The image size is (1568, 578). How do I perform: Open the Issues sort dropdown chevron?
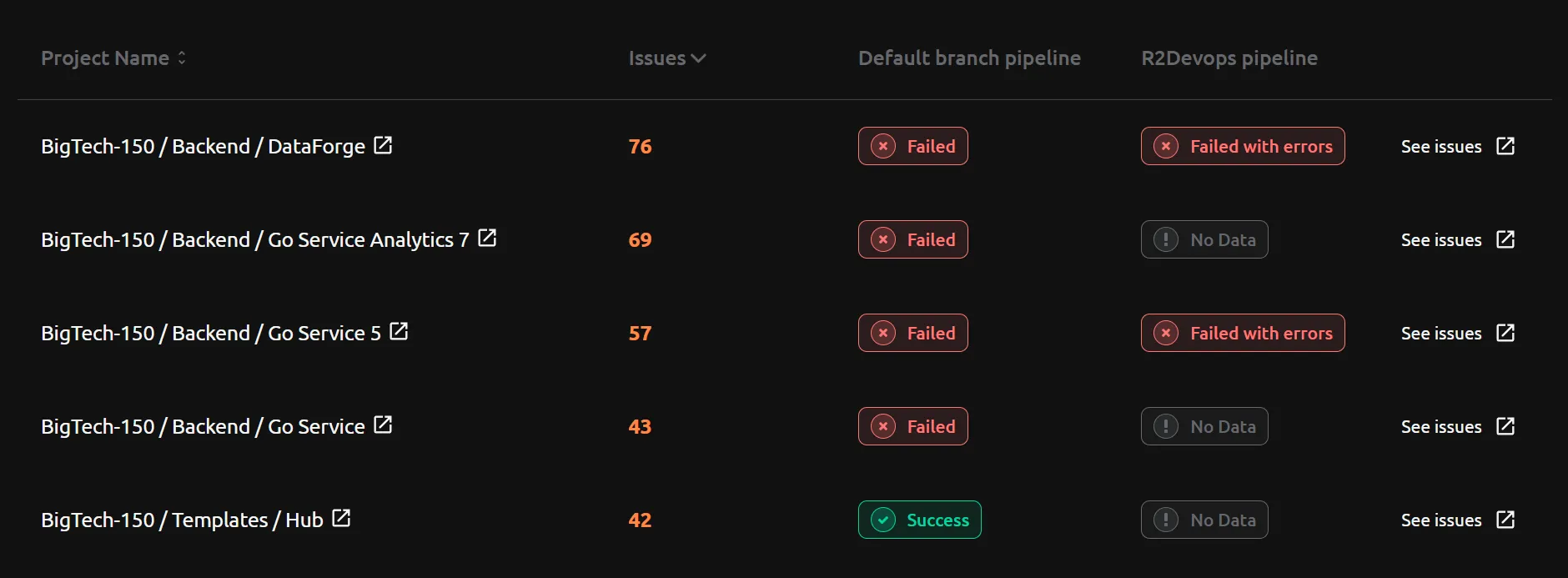(x=699, y=58)
